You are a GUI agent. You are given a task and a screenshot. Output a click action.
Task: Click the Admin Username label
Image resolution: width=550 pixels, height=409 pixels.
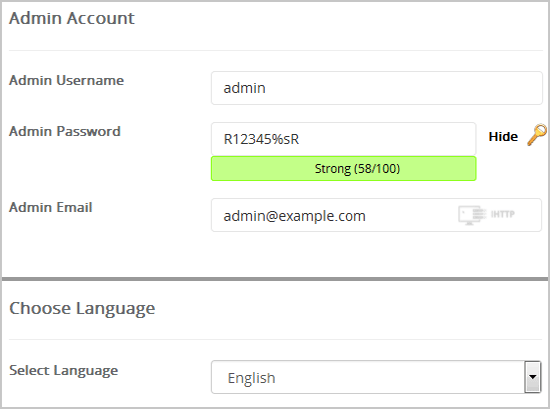[66, 80]
